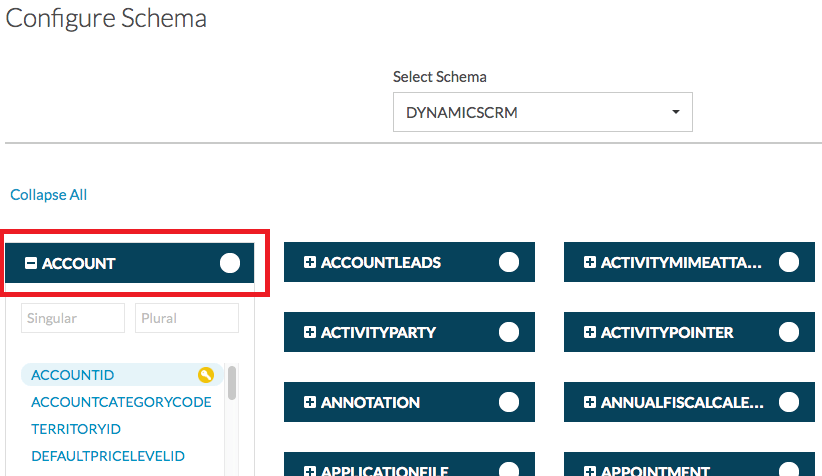Toggle the ACCOUNT table switch
822x476 pixels.
point(230,263)
